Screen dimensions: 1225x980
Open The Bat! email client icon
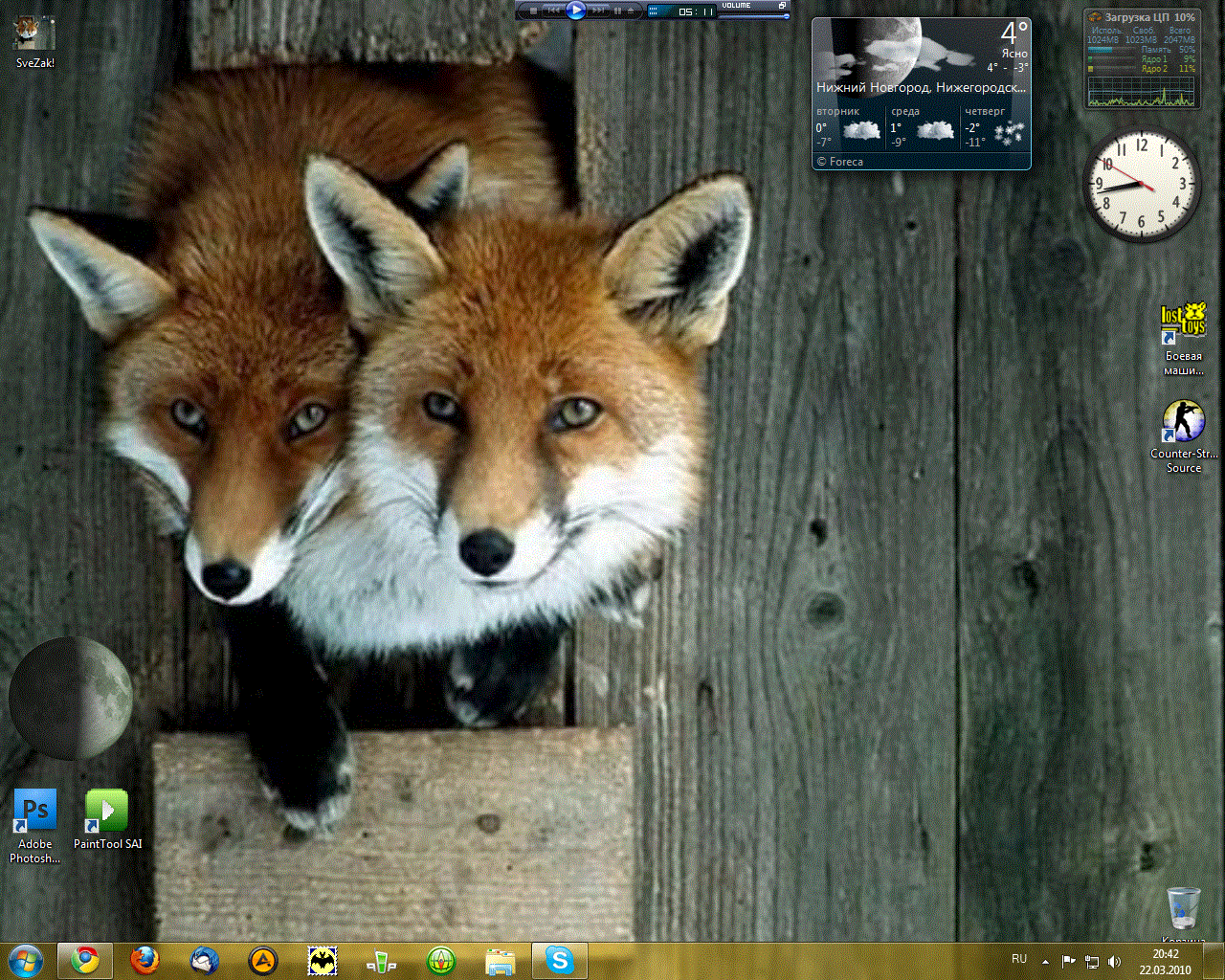[x=323, y=960]
